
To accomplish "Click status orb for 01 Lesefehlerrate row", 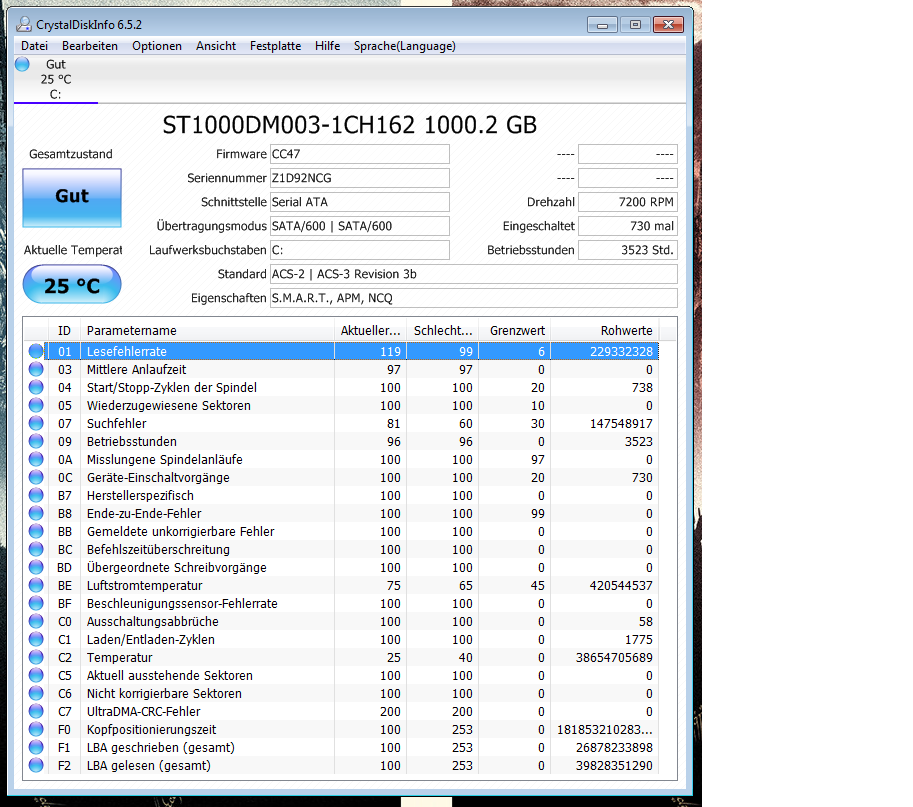I will point(36,351).
